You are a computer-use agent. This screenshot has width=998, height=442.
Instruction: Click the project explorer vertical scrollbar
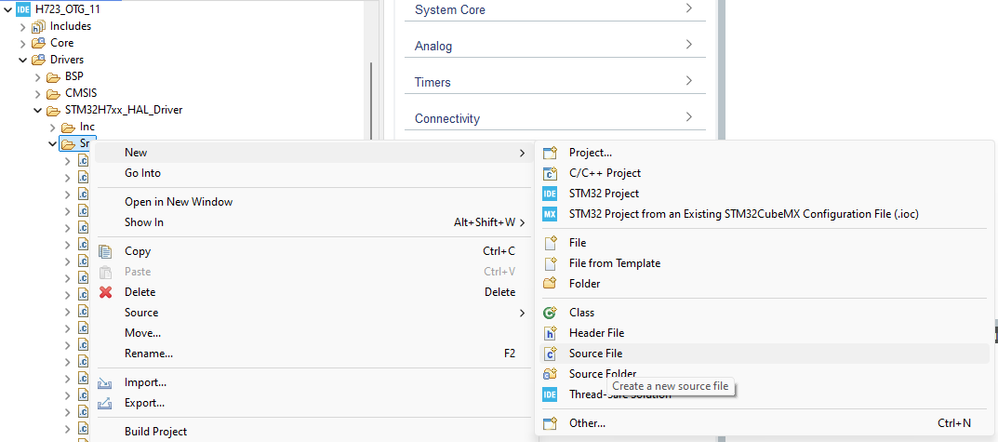371,102
